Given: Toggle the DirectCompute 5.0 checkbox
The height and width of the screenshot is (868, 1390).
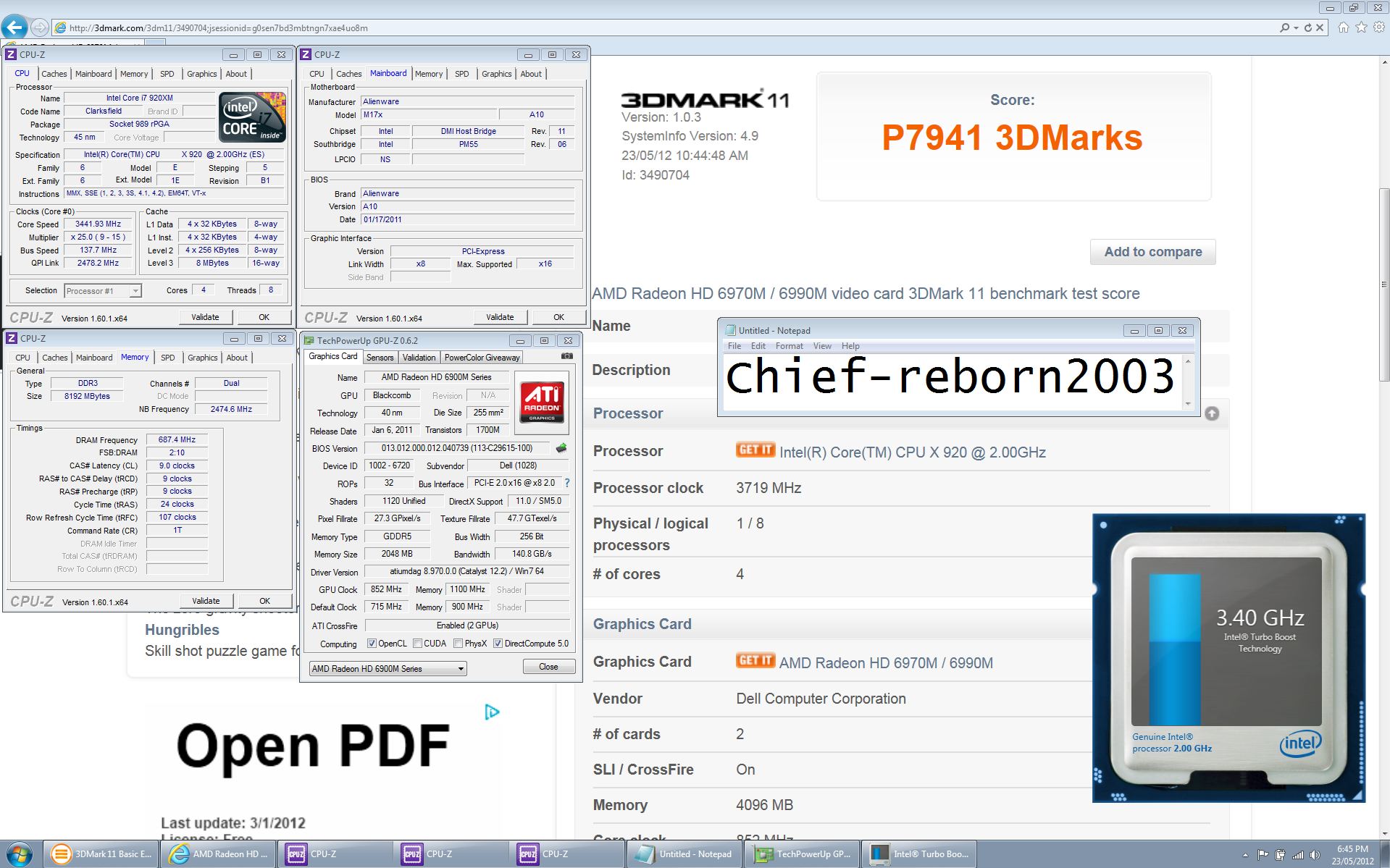Looking at the screenshot, I should point(498,644).
